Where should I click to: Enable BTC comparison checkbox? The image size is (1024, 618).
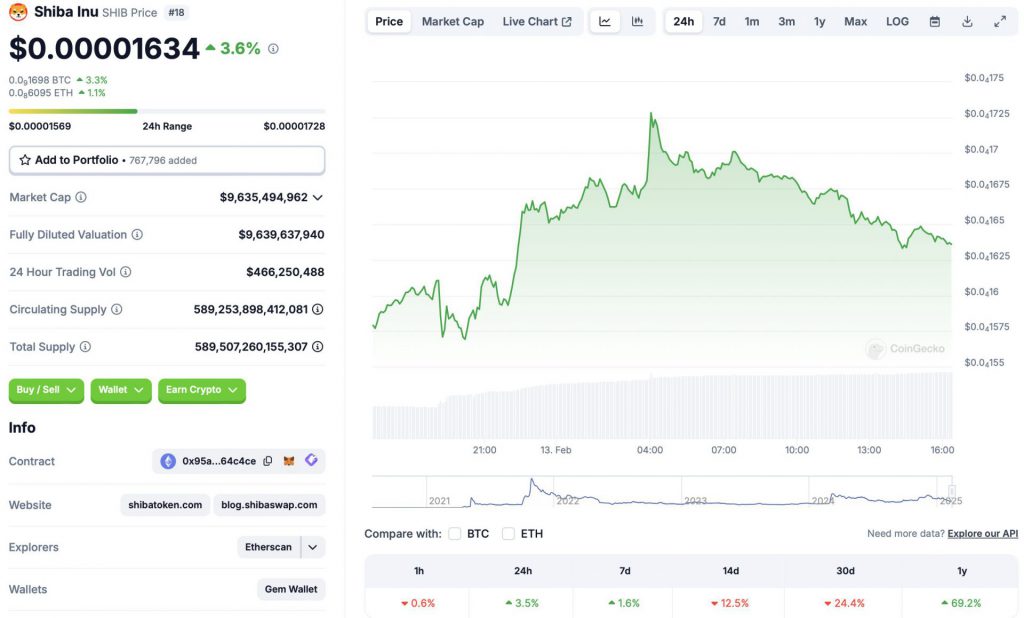[x=455, y=534]
